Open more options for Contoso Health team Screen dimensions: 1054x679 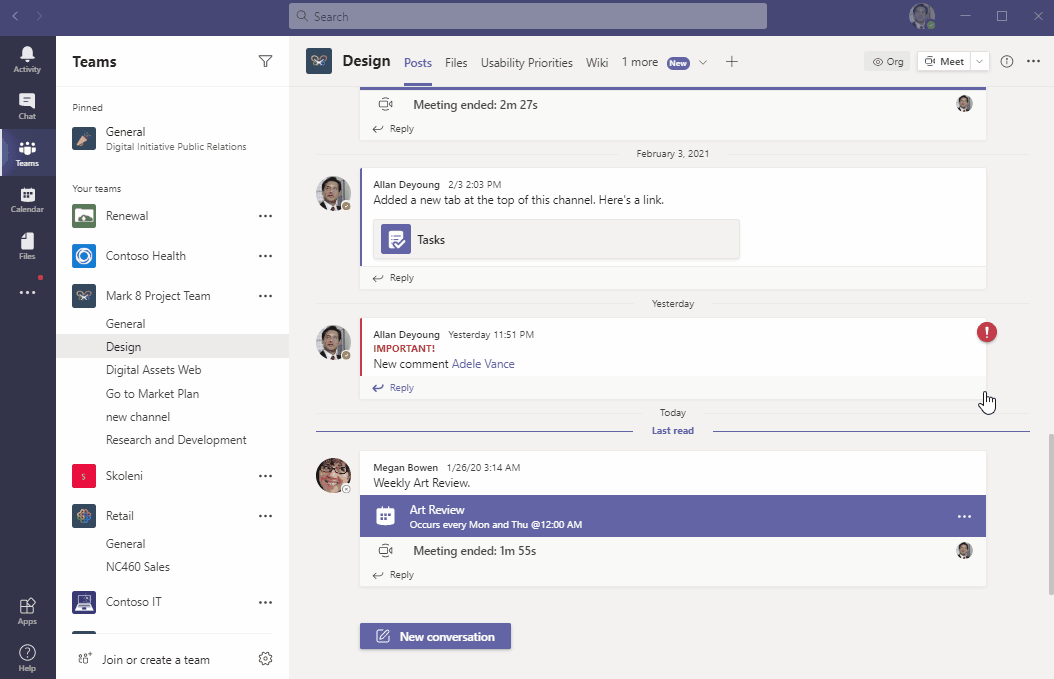tap(266, 255)
